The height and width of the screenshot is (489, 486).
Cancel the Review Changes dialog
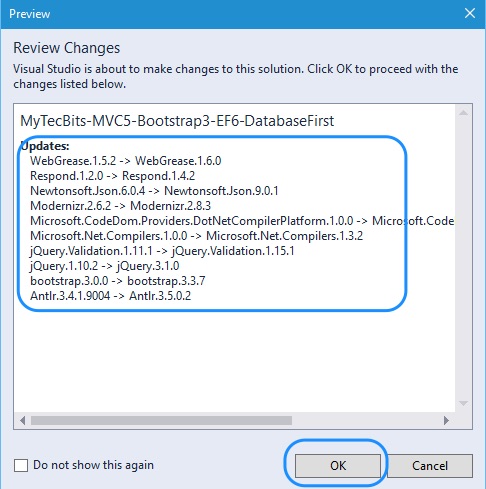(430, 465)
